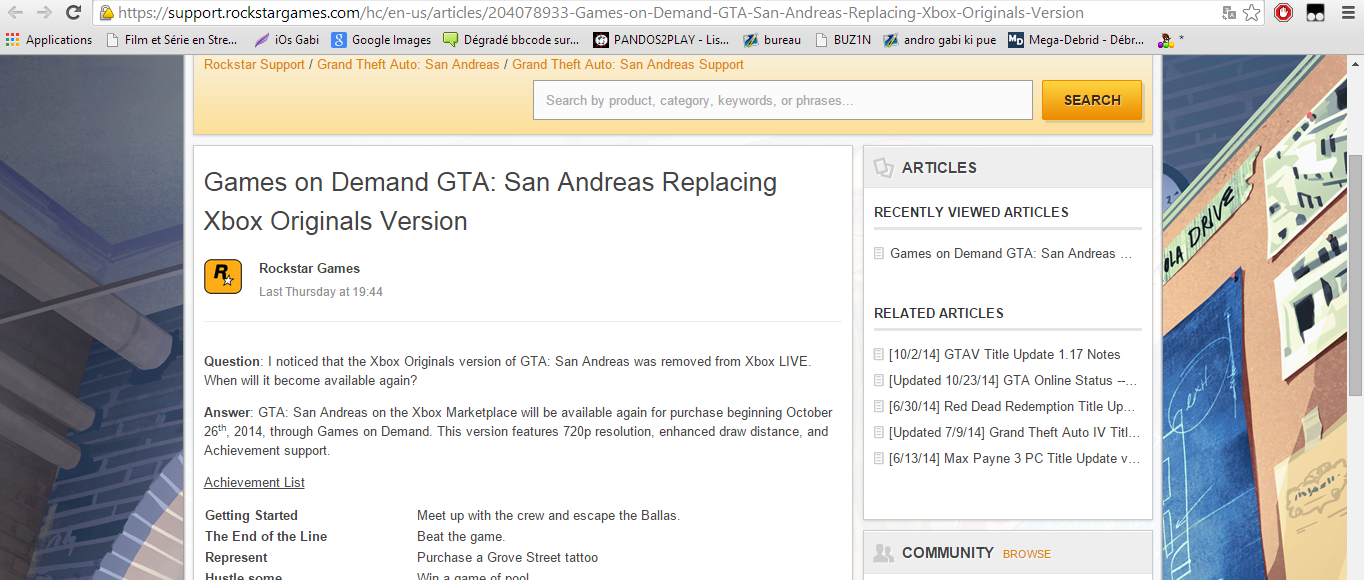Image resolution: width=1364 pixels, height=580 pixels.
Task: Open the Grand Theft Auto IV Title article
Action: tap(1014, 433)
